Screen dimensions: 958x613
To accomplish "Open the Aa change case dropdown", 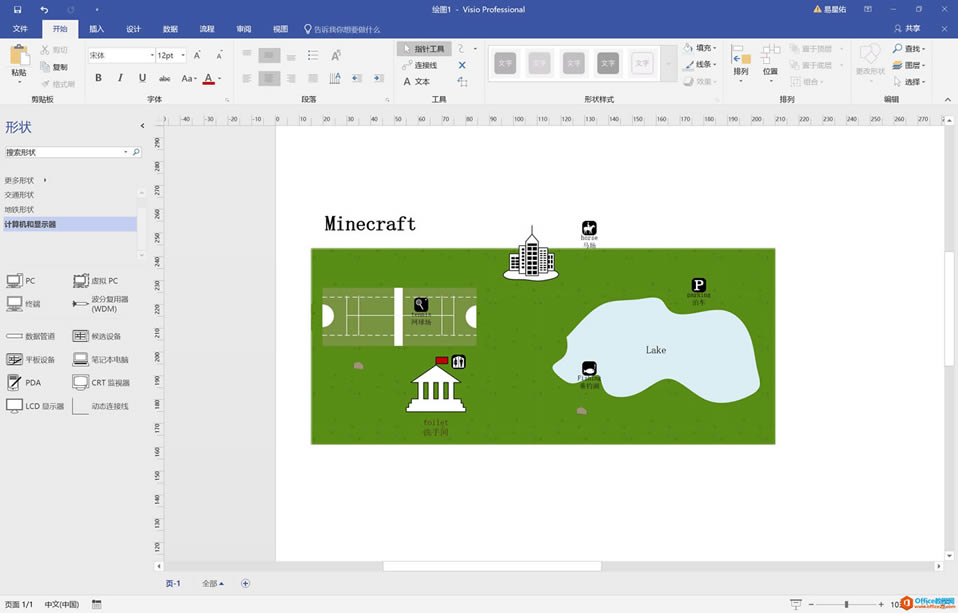I will click(188, 78).
